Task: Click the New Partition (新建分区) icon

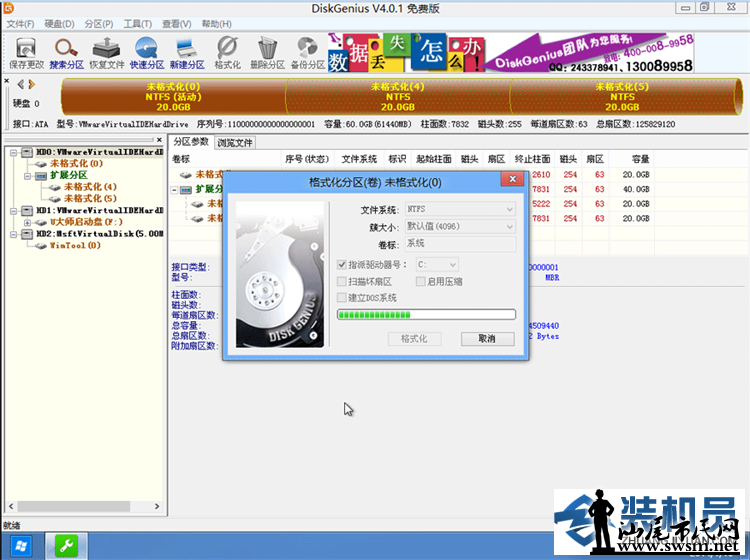Action: (187, 53)
